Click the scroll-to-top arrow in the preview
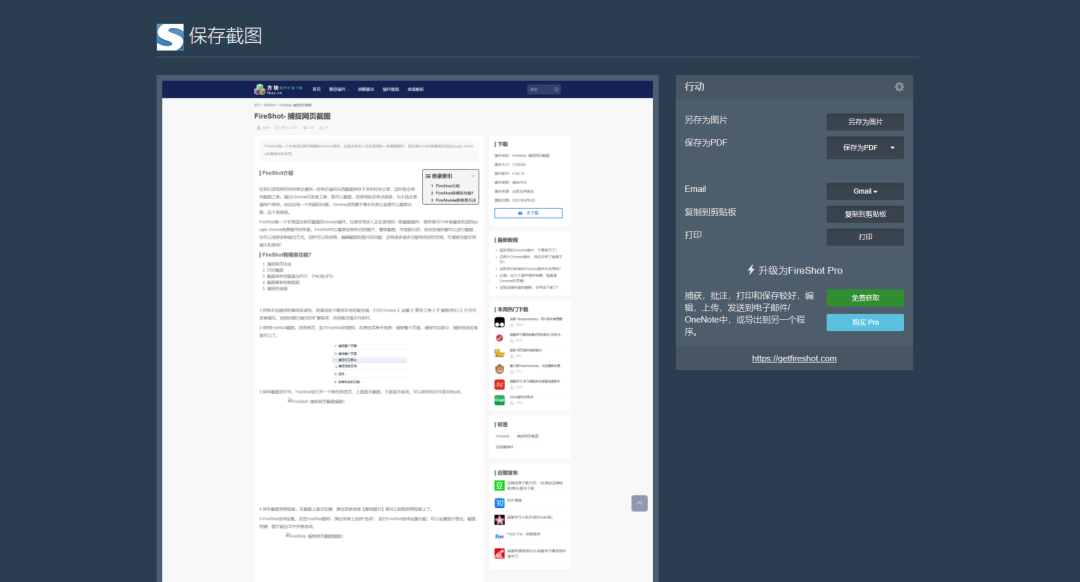Image resolution: width=1080 pixels, height=582 pixels. pos(639,503)
